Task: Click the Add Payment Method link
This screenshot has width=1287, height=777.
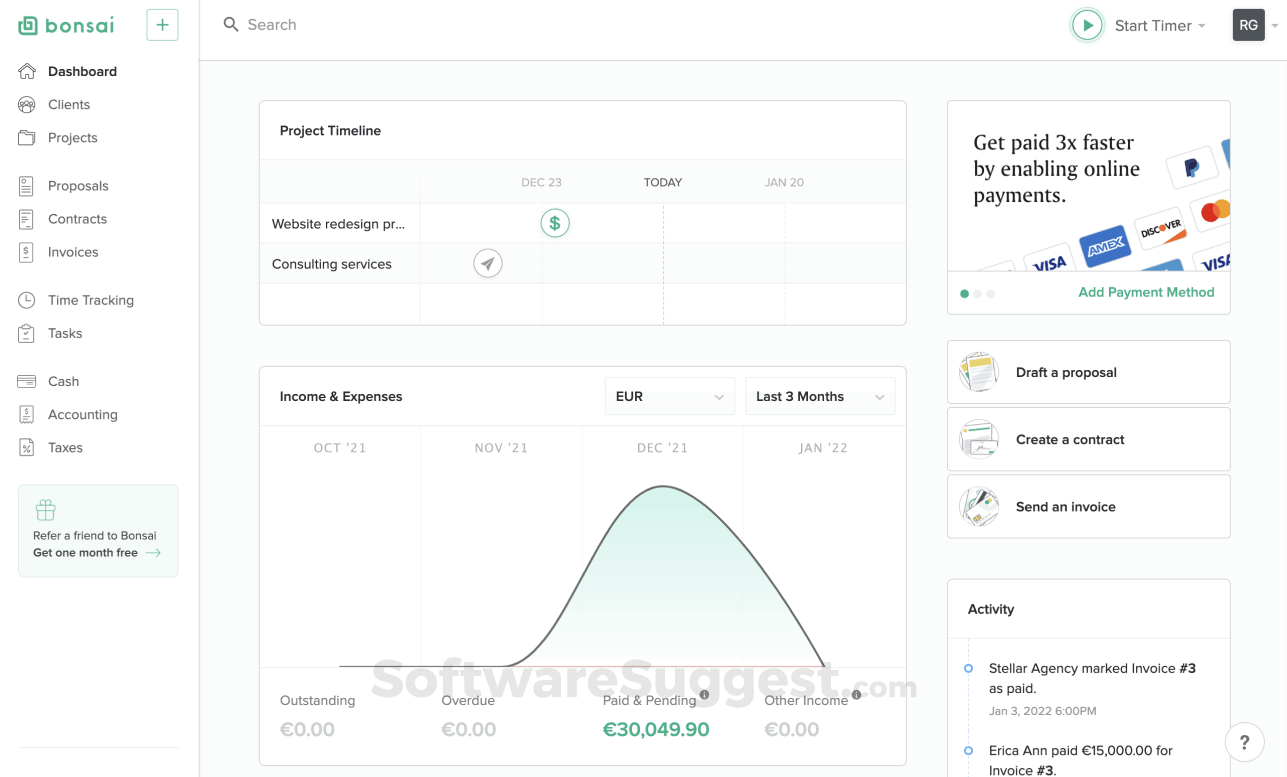Action: (x=1146, y=292)
